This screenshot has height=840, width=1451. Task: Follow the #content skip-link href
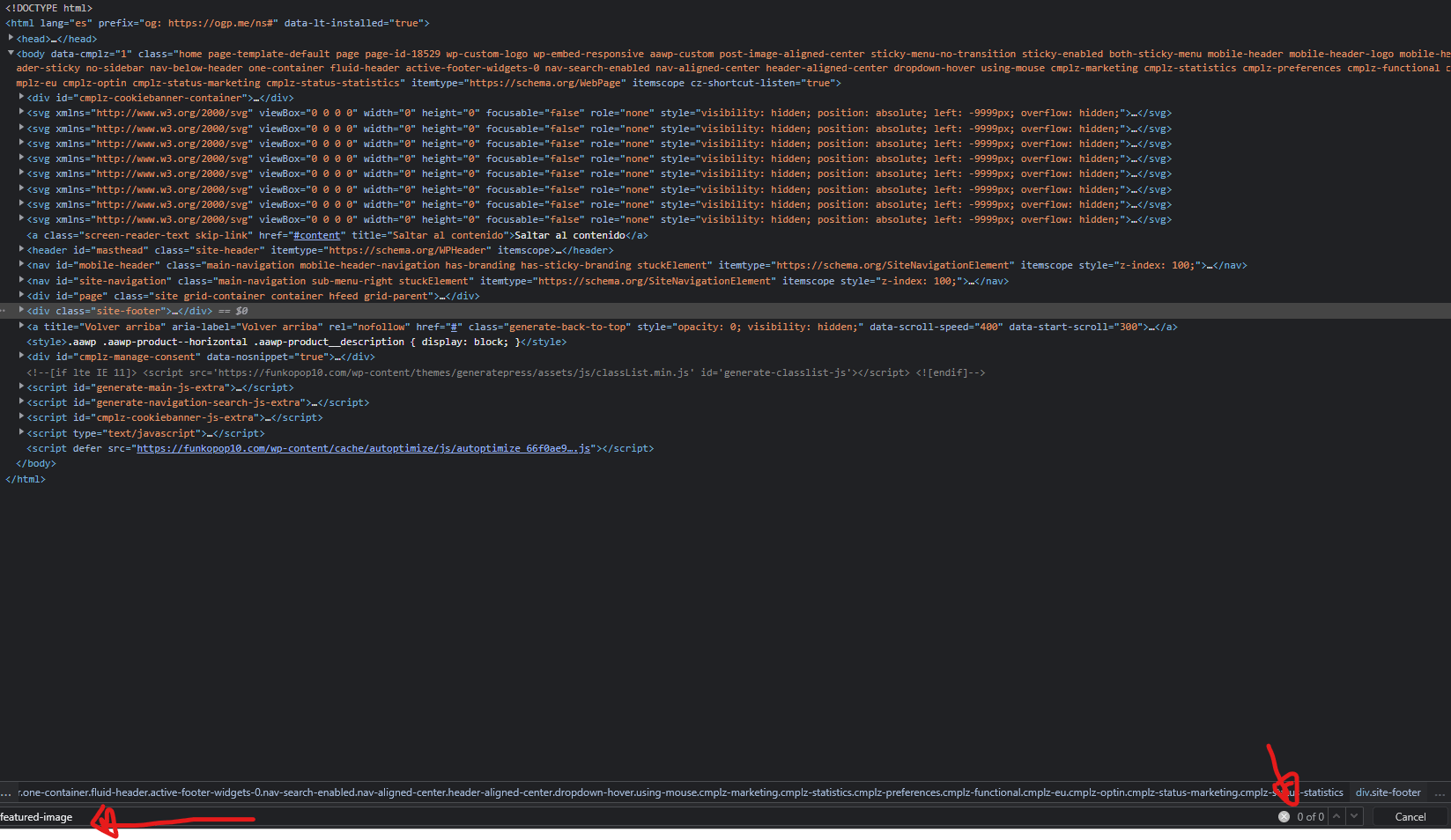pos(317,235)
